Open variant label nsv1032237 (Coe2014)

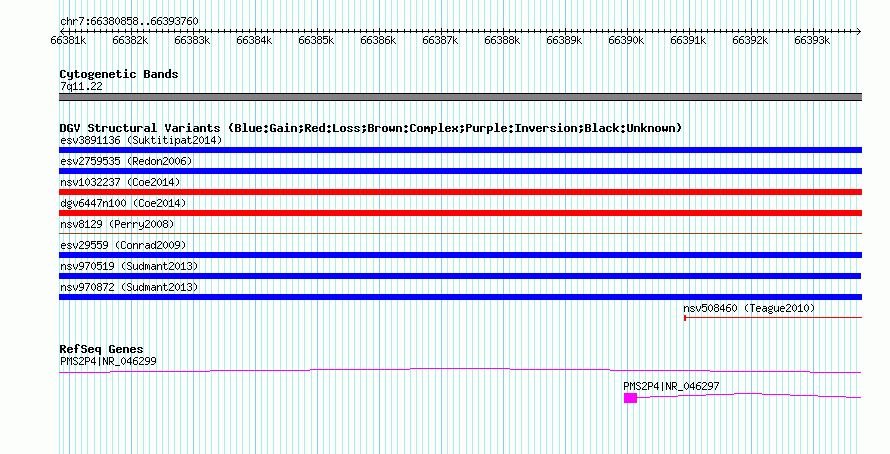click(120, 182)
